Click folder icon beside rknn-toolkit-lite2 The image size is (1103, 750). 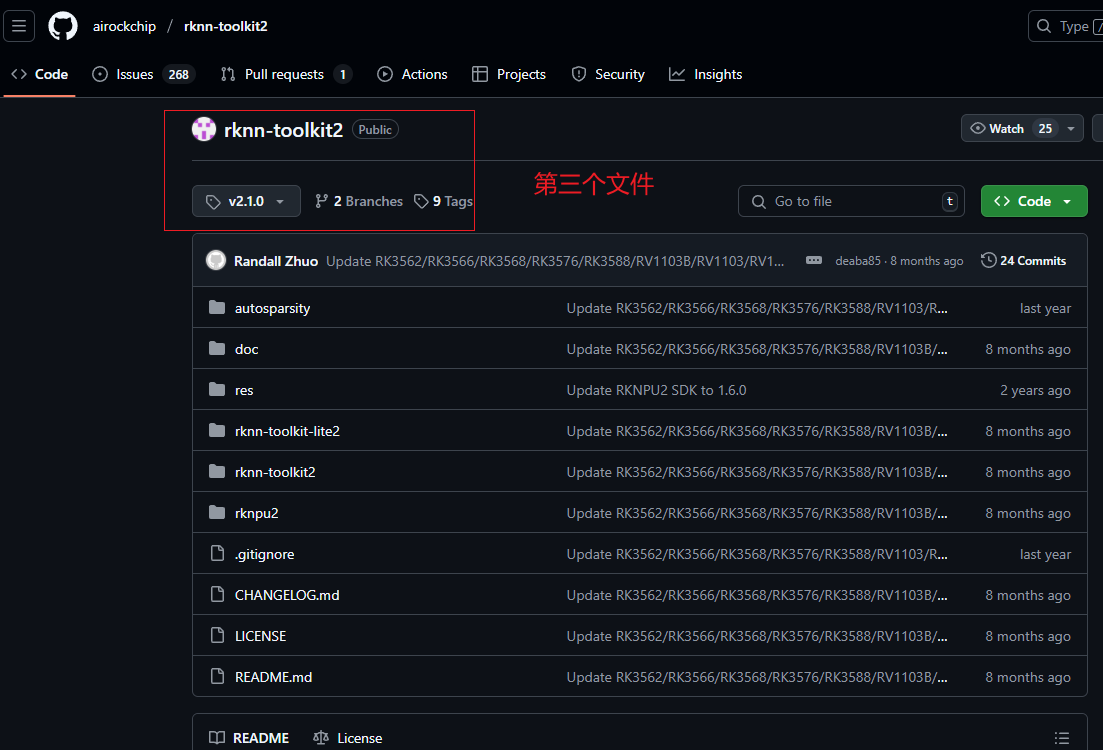coord(217,431)
